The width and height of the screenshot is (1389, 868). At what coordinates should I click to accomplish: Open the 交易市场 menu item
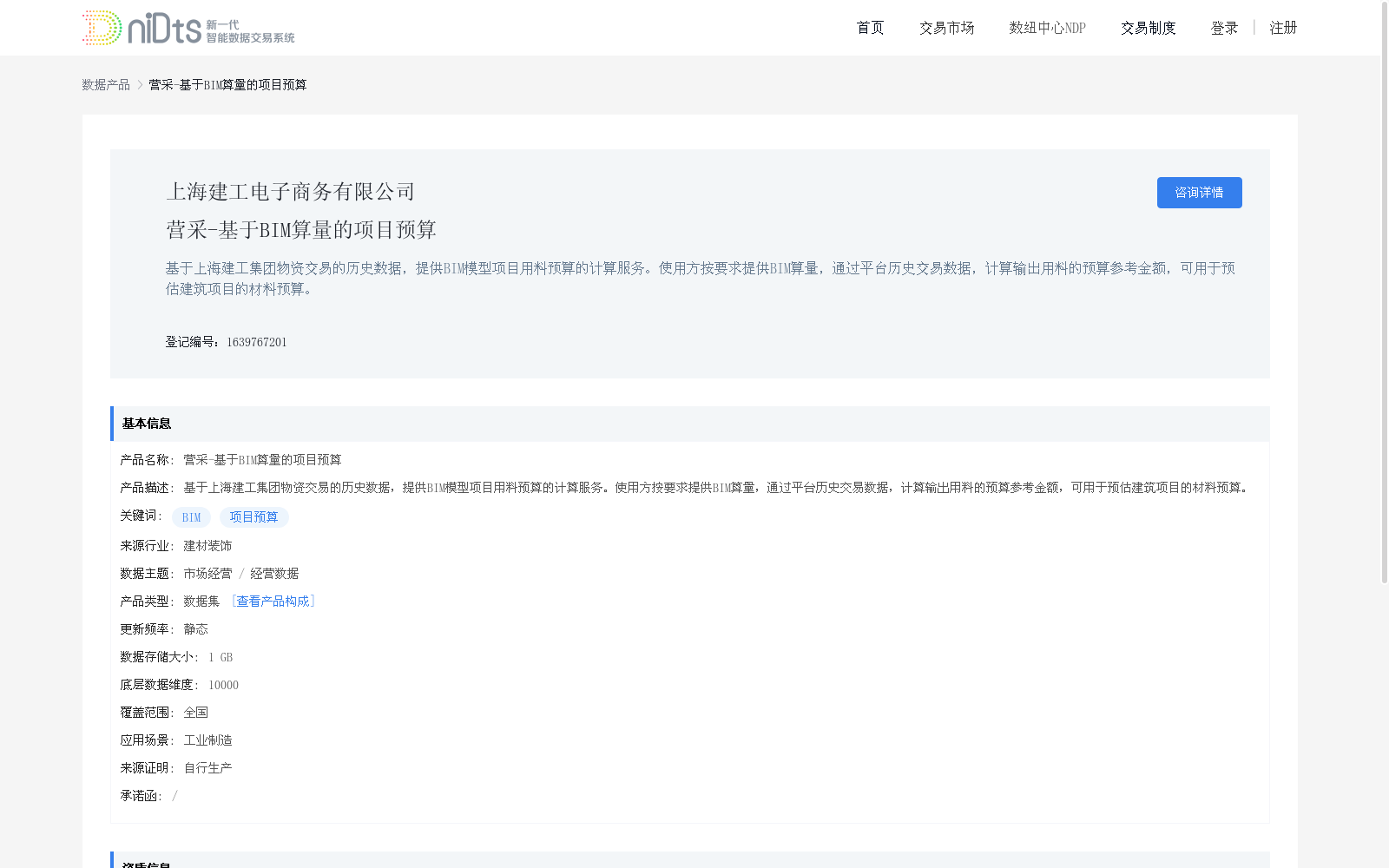pyautogui.click(x=946, y=28)
